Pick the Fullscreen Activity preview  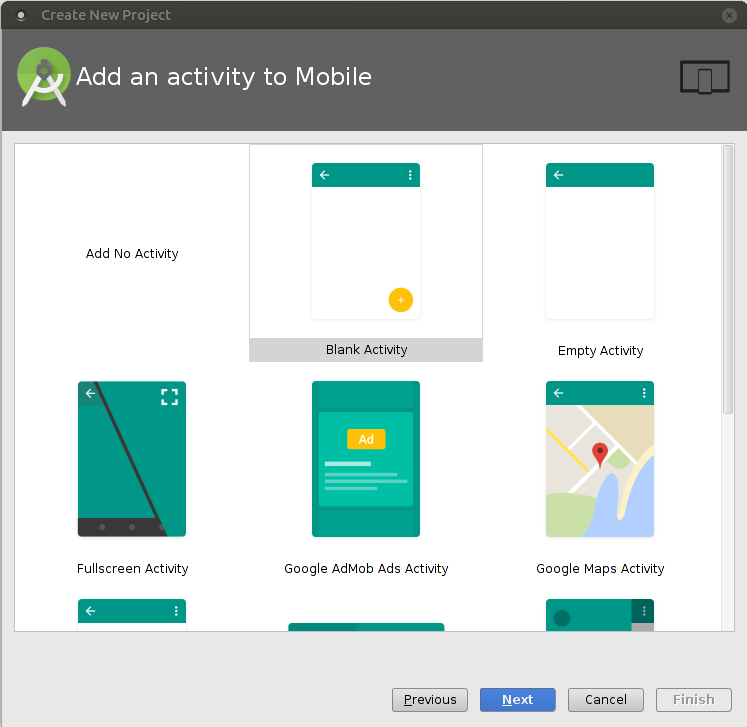(132, 459)
